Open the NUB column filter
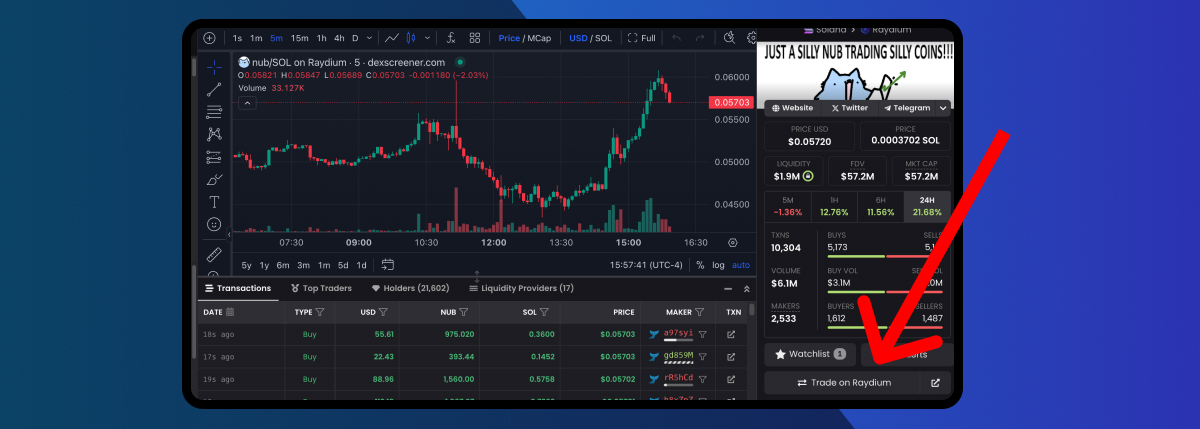 [465, 312]
